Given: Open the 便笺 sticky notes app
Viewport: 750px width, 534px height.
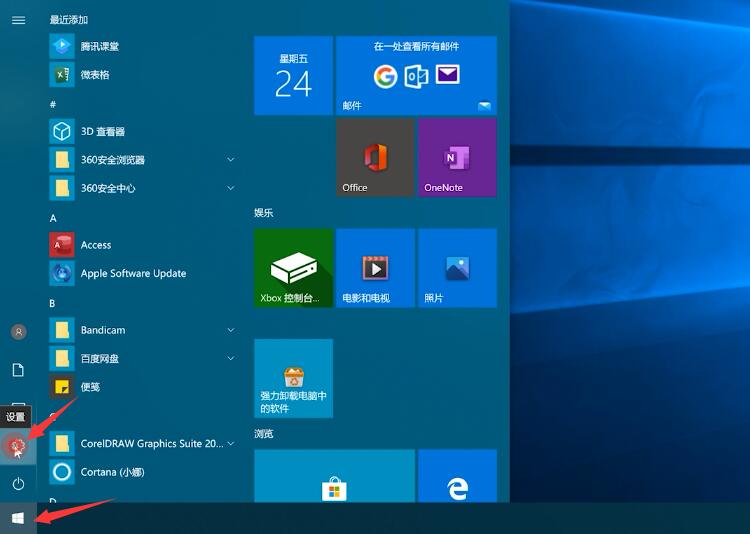Looking at the screenshot, I should click(143, 387).
